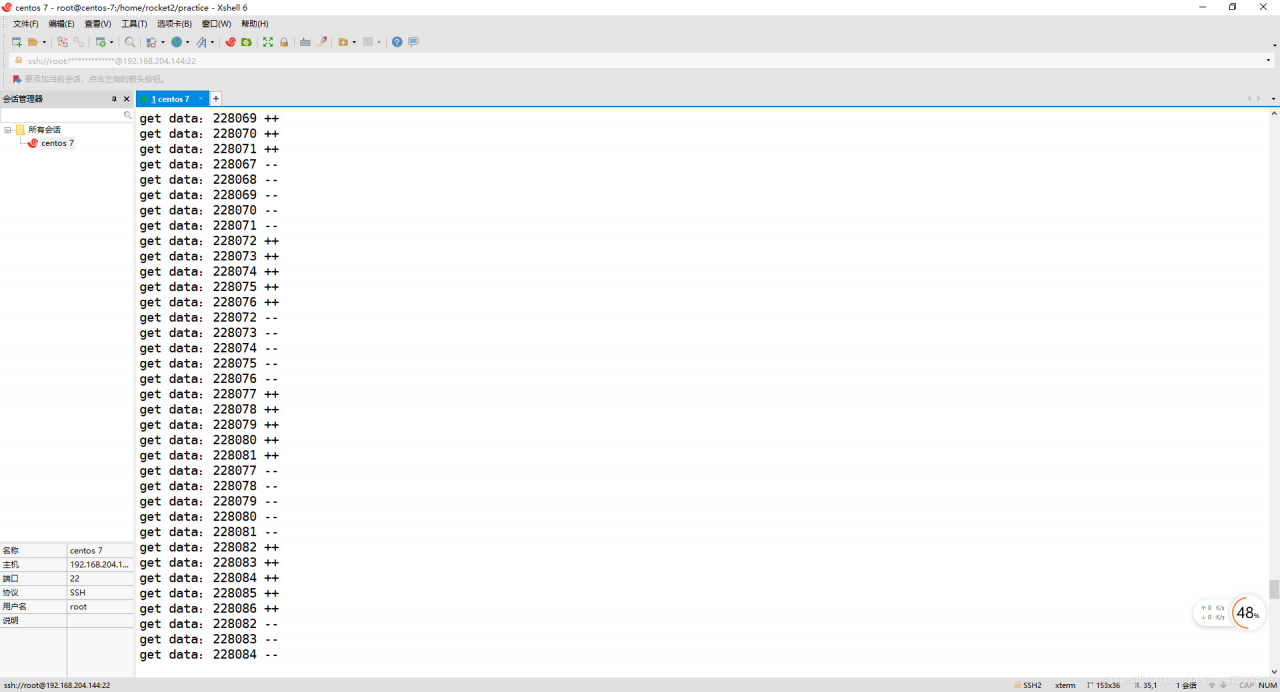Pin the 会话管理器 panel
The width and height of the screenshot is (1280, 692).
click(x=114, y=99)
